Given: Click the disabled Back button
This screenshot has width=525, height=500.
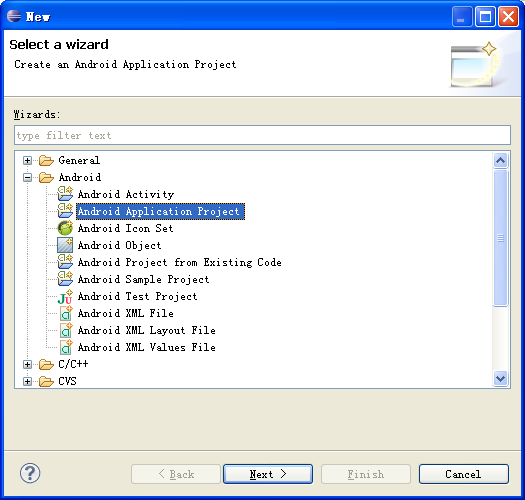Looking at the screenshot, I should click(176, 474).
